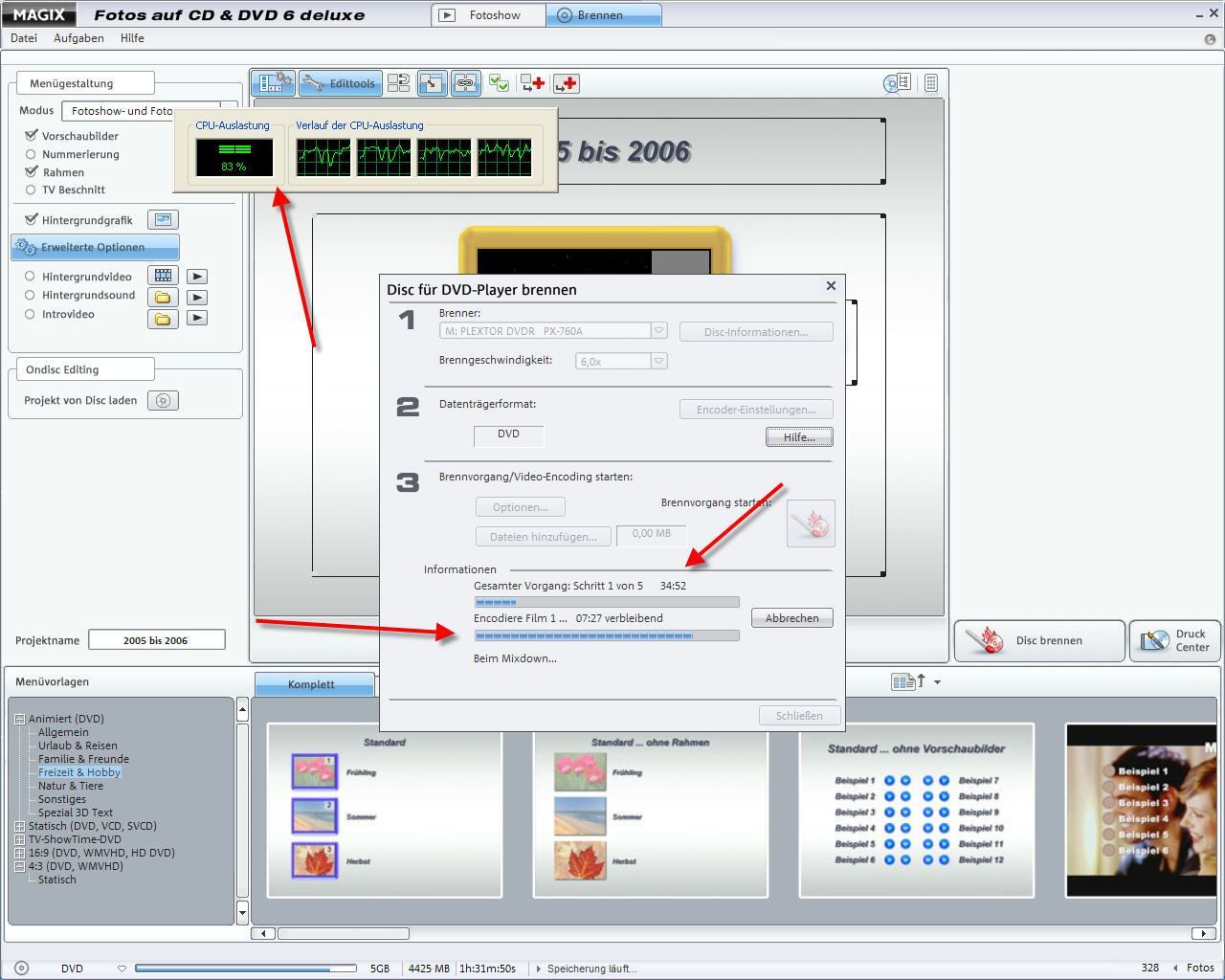
Task: Click the Erweiterte Optionen gear button
Action: [x=95, y=247]
